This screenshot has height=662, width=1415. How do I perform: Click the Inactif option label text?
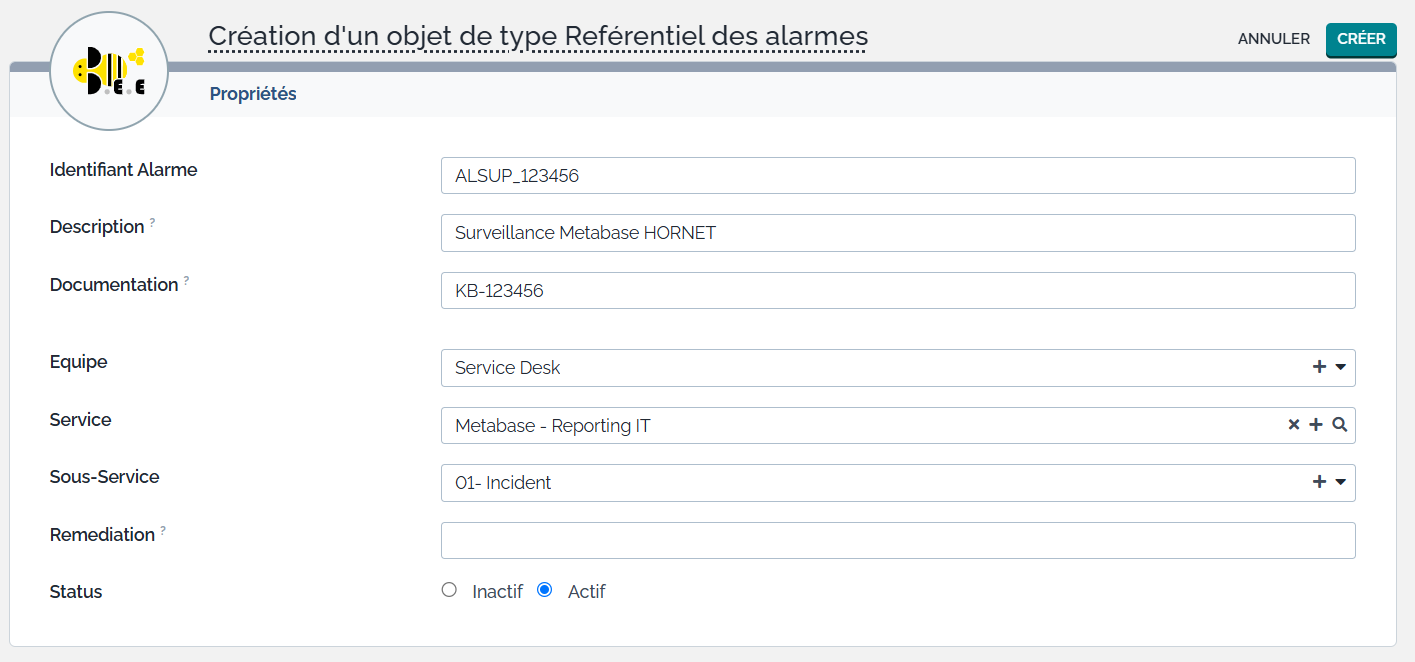498,591
